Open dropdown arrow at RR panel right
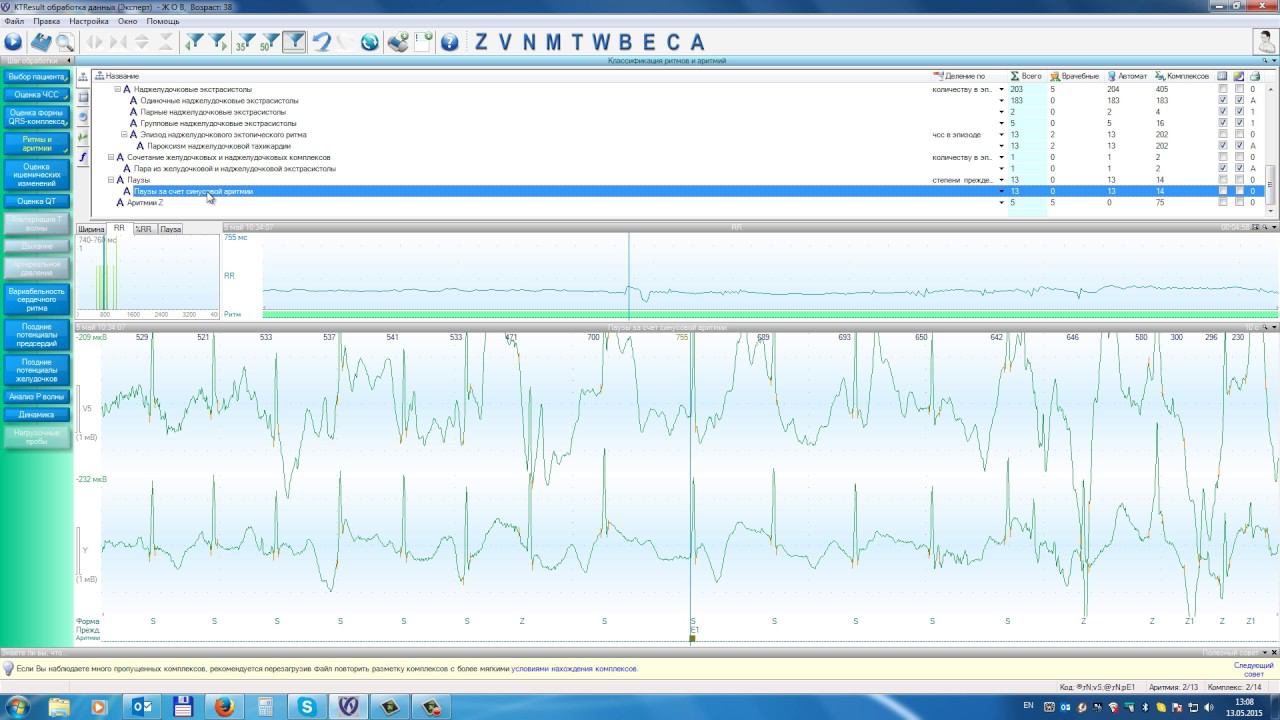This screenshot has width=1280, height=720. [x=1273, y=227]
